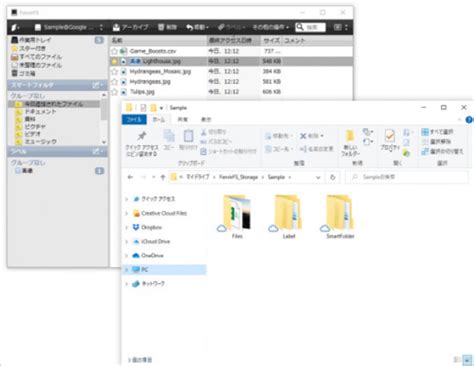This screenshot has height=366, width=474.
Task: Click the trash delete icon in FenrirFS toolbar
Action: pos(161,27)
